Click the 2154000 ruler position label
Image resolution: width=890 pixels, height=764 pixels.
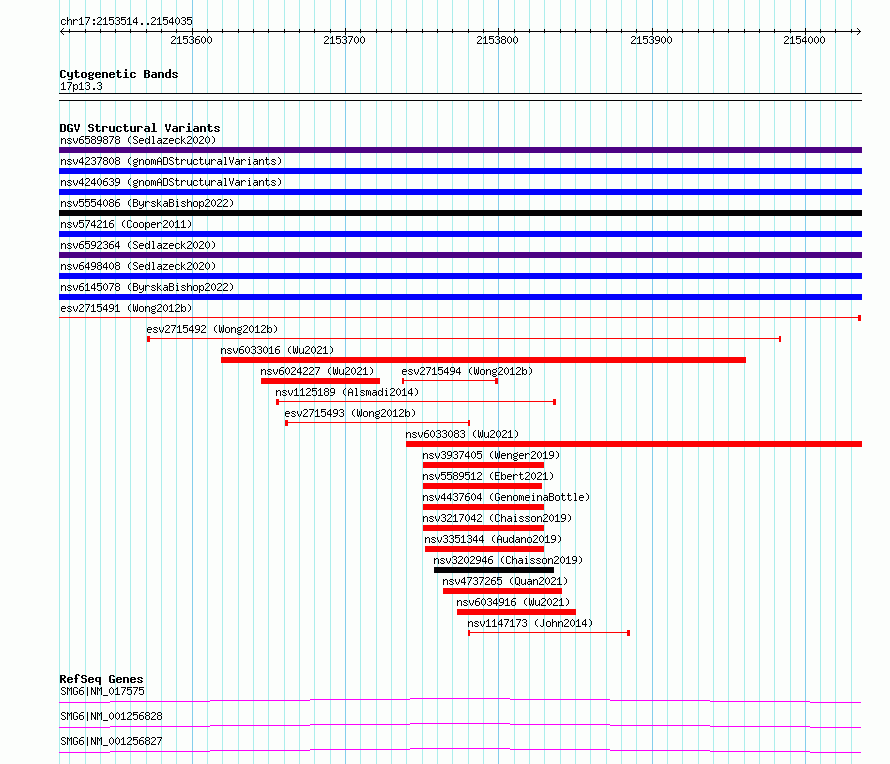click(804, 40)
